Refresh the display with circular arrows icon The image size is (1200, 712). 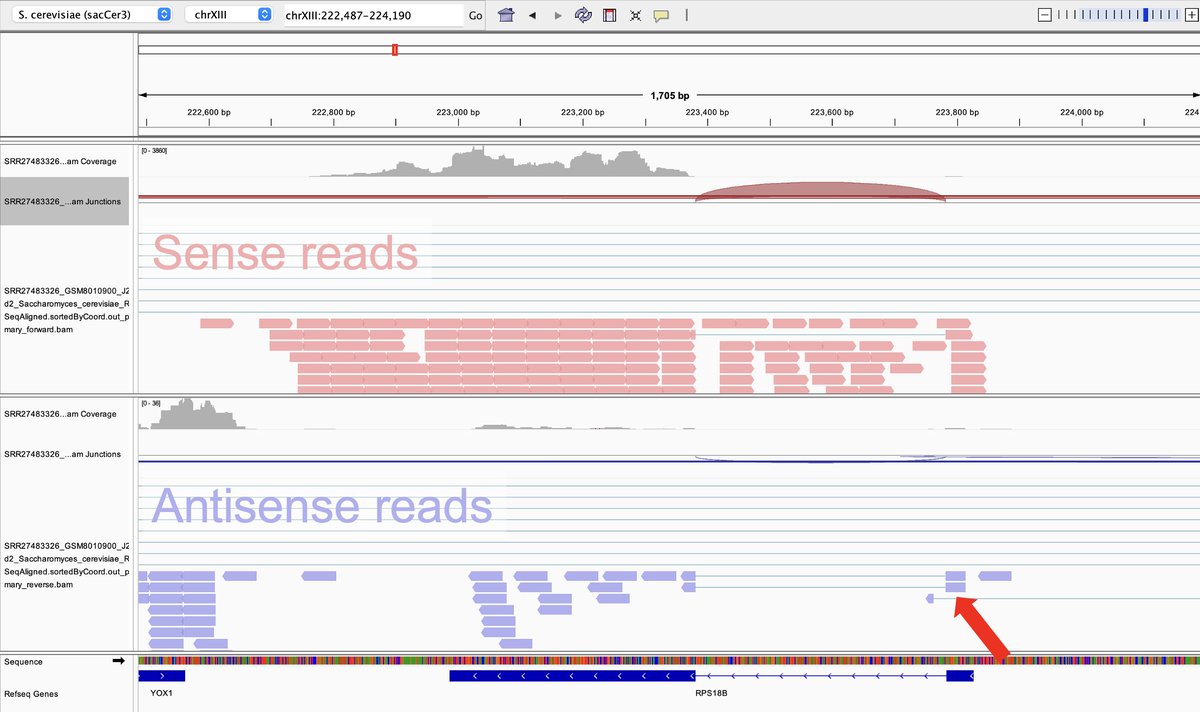583,15
